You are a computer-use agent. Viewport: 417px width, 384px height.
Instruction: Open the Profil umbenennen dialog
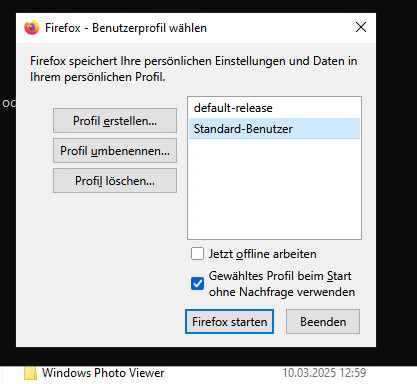click(x=115, y=151)
